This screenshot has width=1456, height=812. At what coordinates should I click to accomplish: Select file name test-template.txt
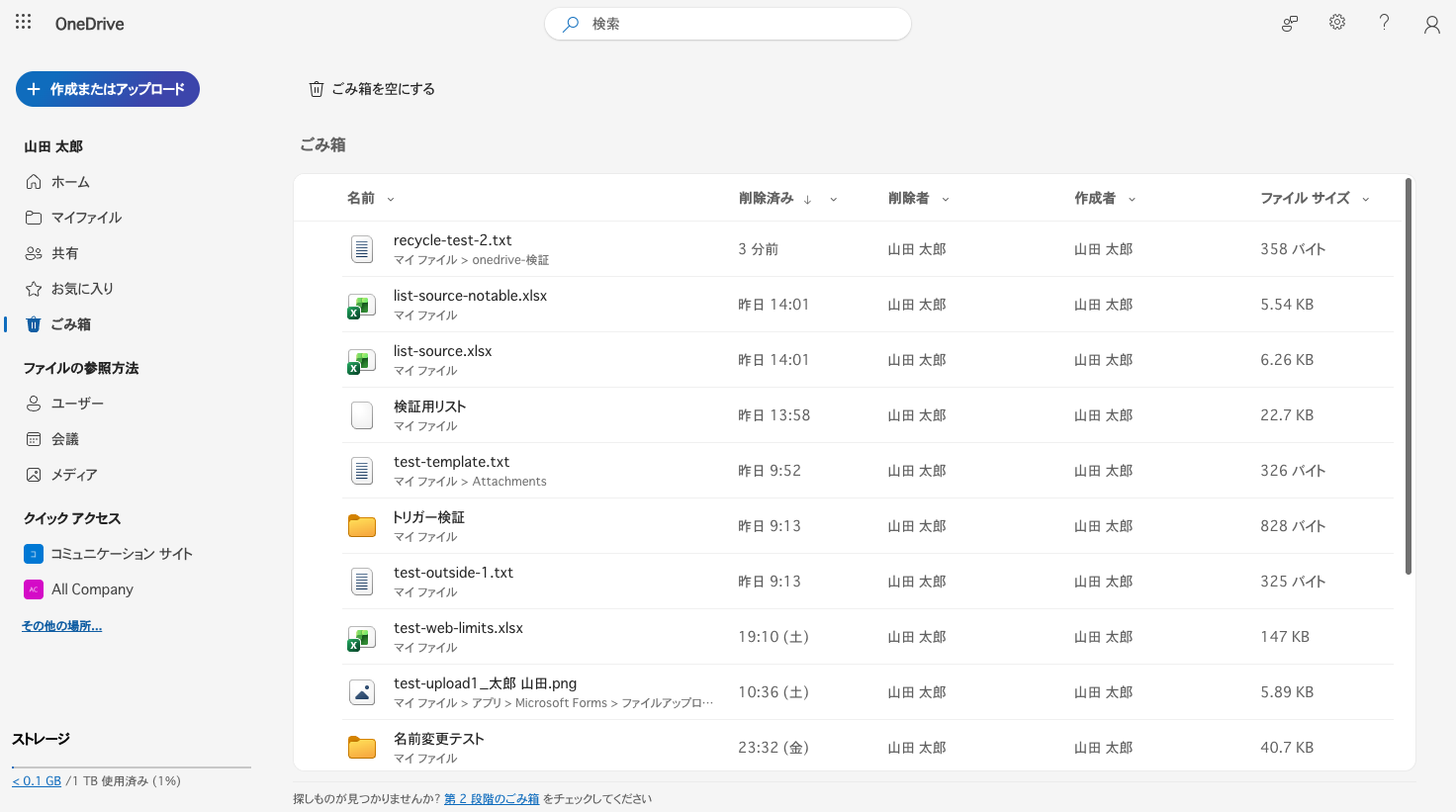click(x=451, y=462)
